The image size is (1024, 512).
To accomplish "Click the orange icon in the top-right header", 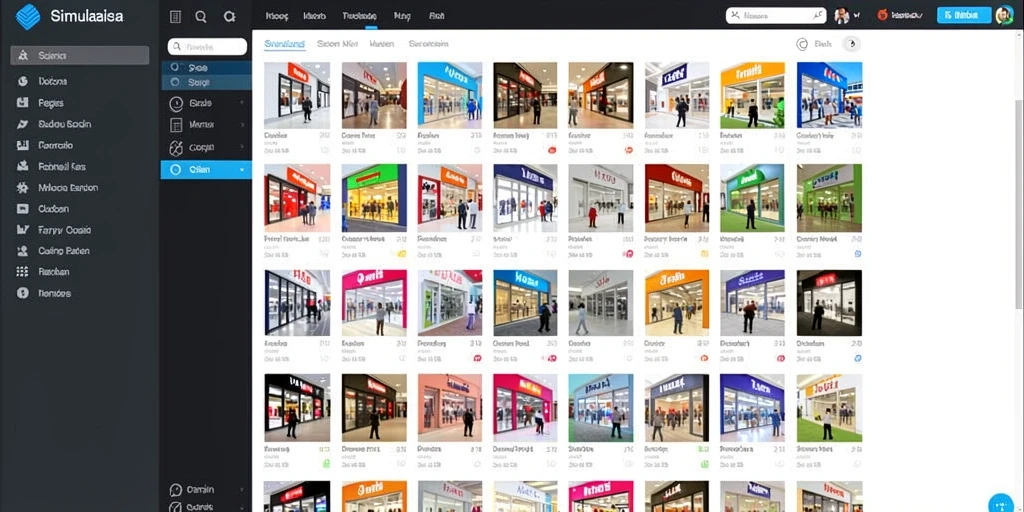I will pyautogui.click(x=883, y=15).
